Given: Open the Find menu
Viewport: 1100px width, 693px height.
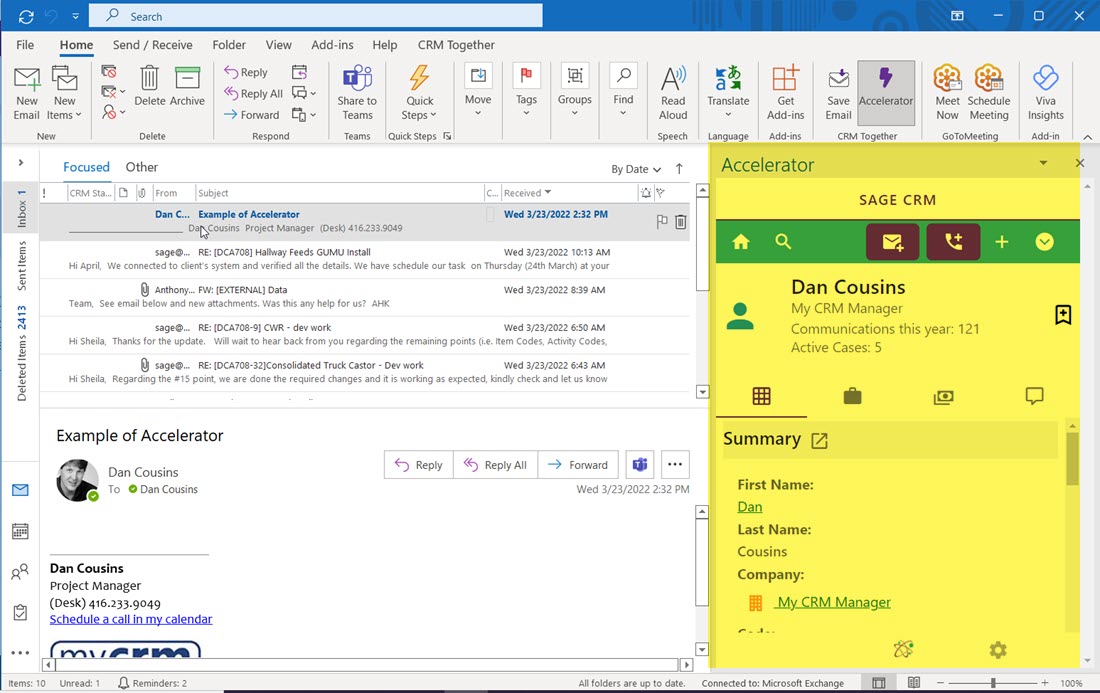Looking at the screenshot, I should [623, 91].
